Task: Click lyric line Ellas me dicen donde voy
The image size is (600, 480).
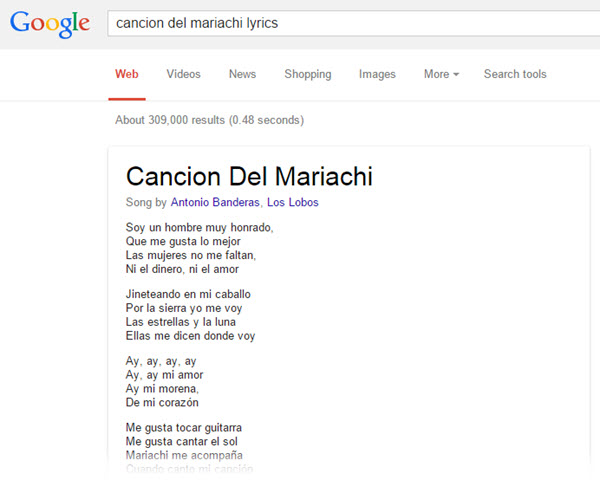Action: click(190, 336)
